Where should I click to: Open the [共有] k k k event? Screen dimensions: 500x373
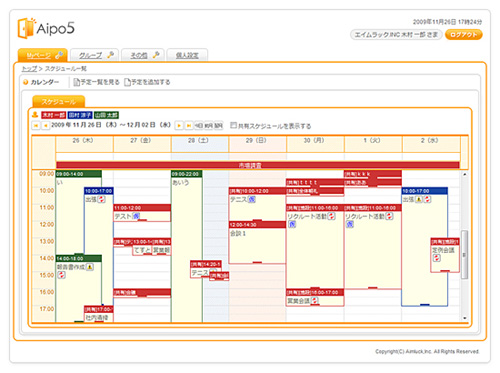click(373, 174)
